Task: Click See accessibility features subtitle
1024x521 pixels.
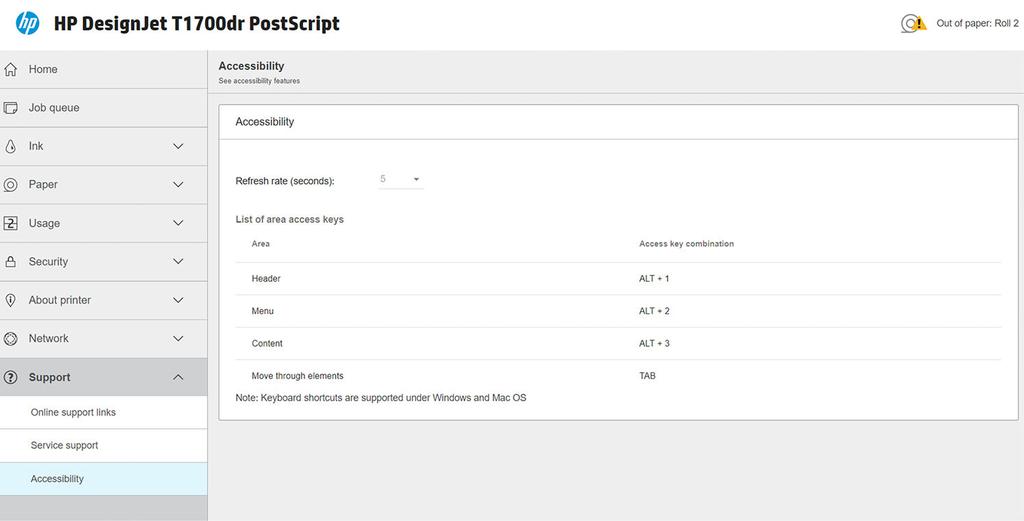Action: (259, 81)
